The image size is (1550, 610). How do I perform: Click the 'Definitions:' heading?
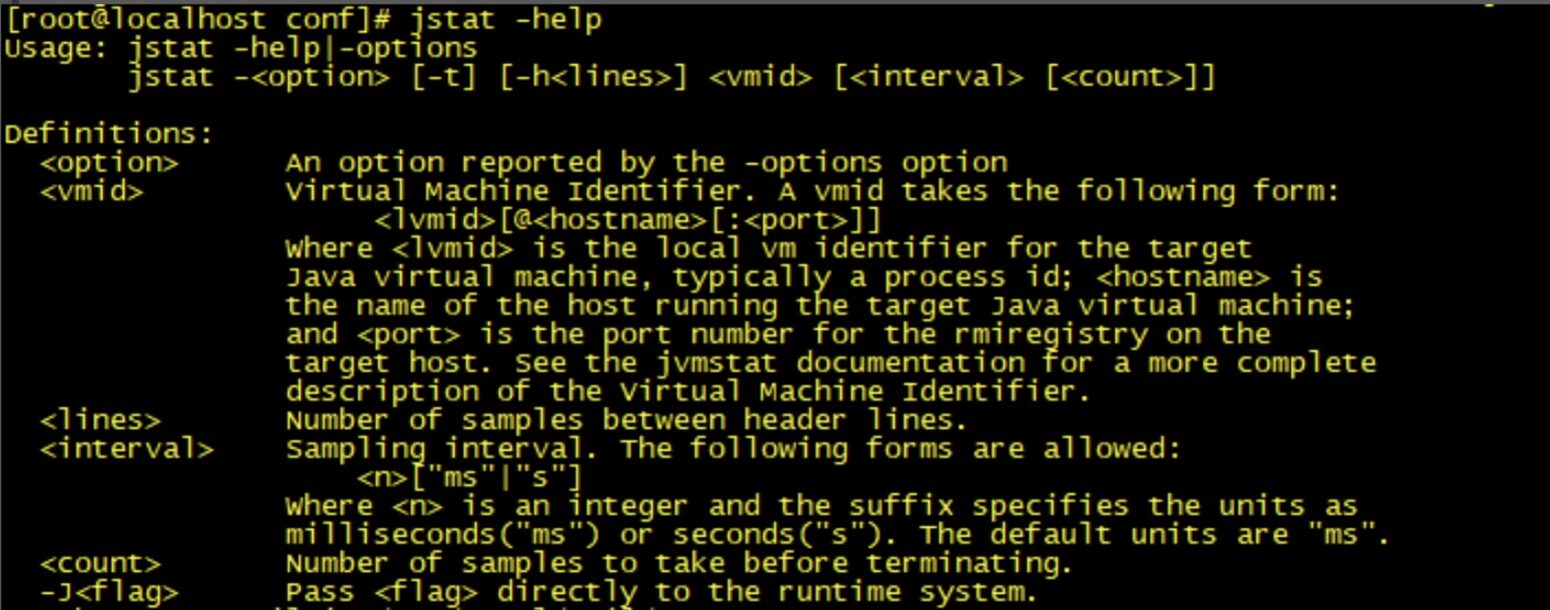(x=109, y=134)
